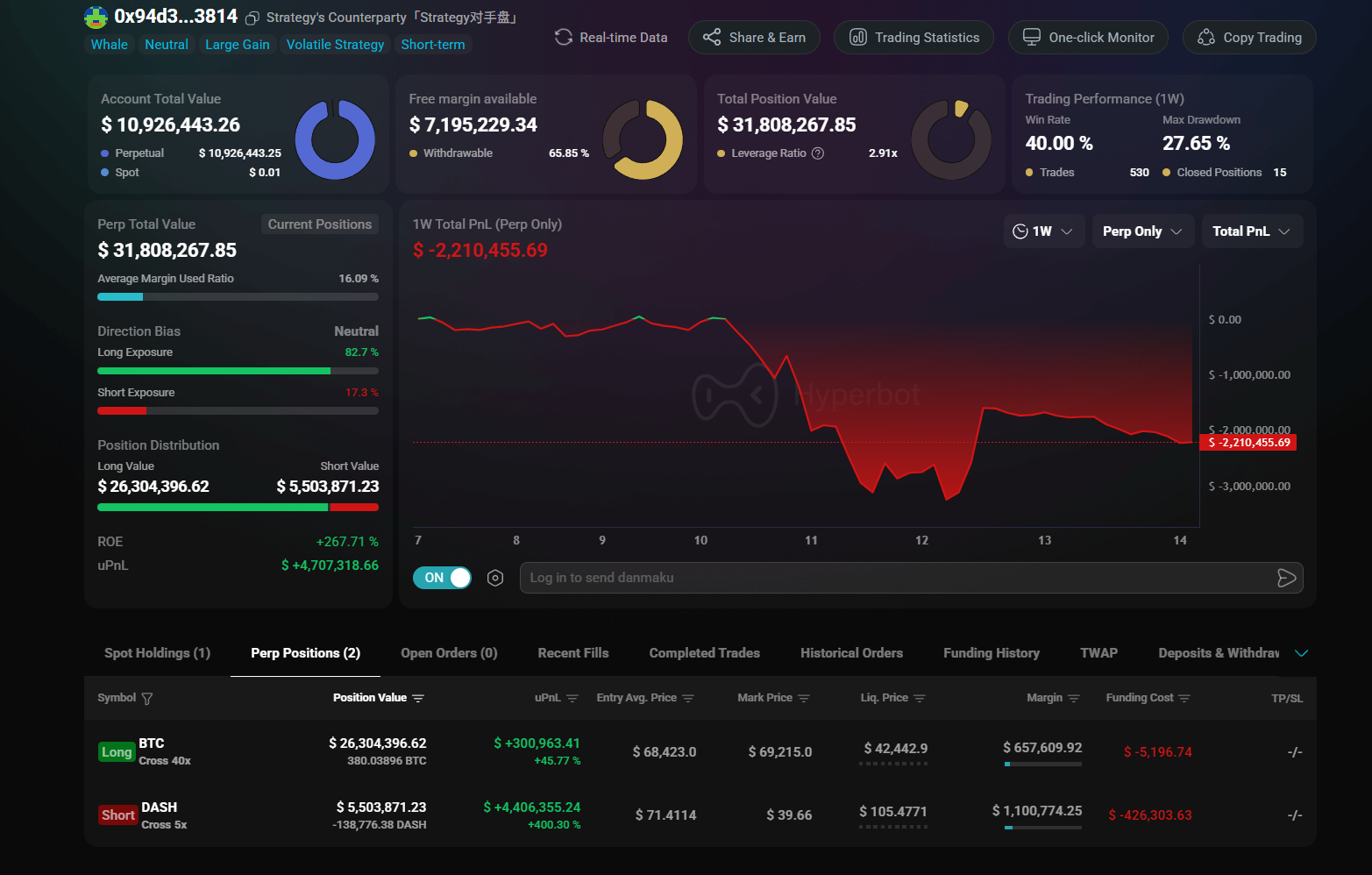Open the Total PnL dropdown

point(1251,231)
